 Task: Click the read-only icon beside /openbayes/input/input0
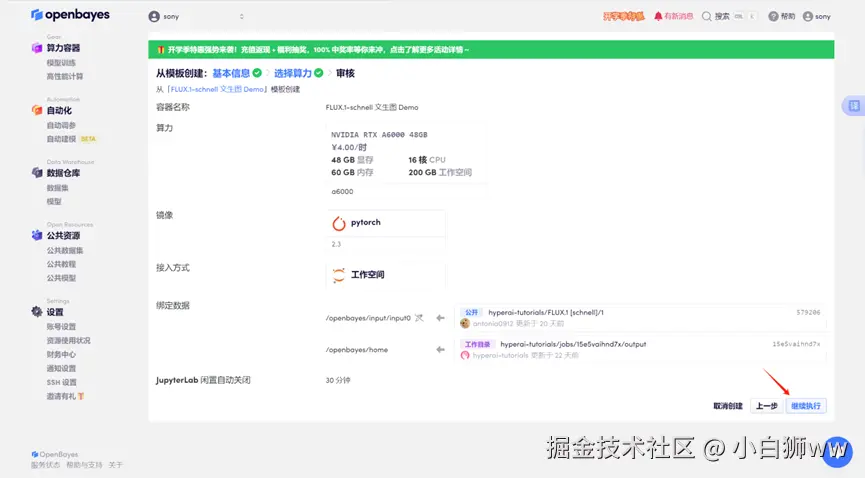[419, 318]
